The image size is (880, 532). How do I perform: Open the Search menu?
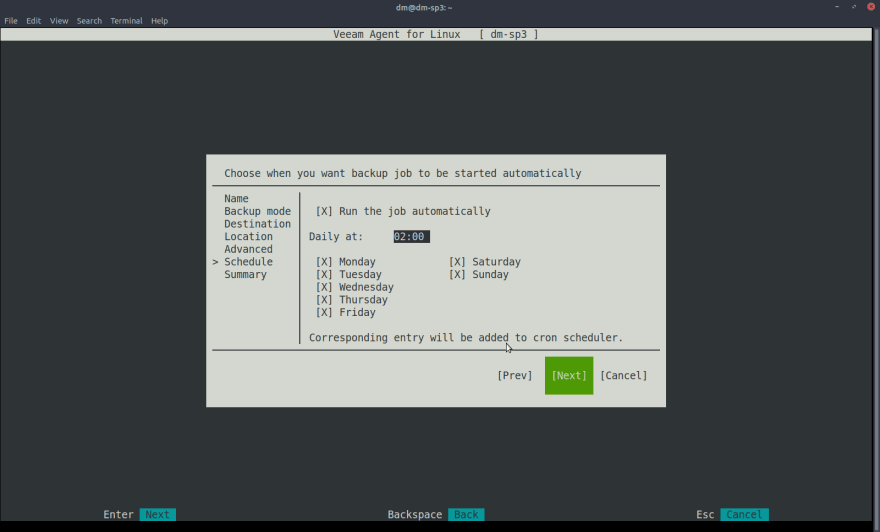(89, 21)
